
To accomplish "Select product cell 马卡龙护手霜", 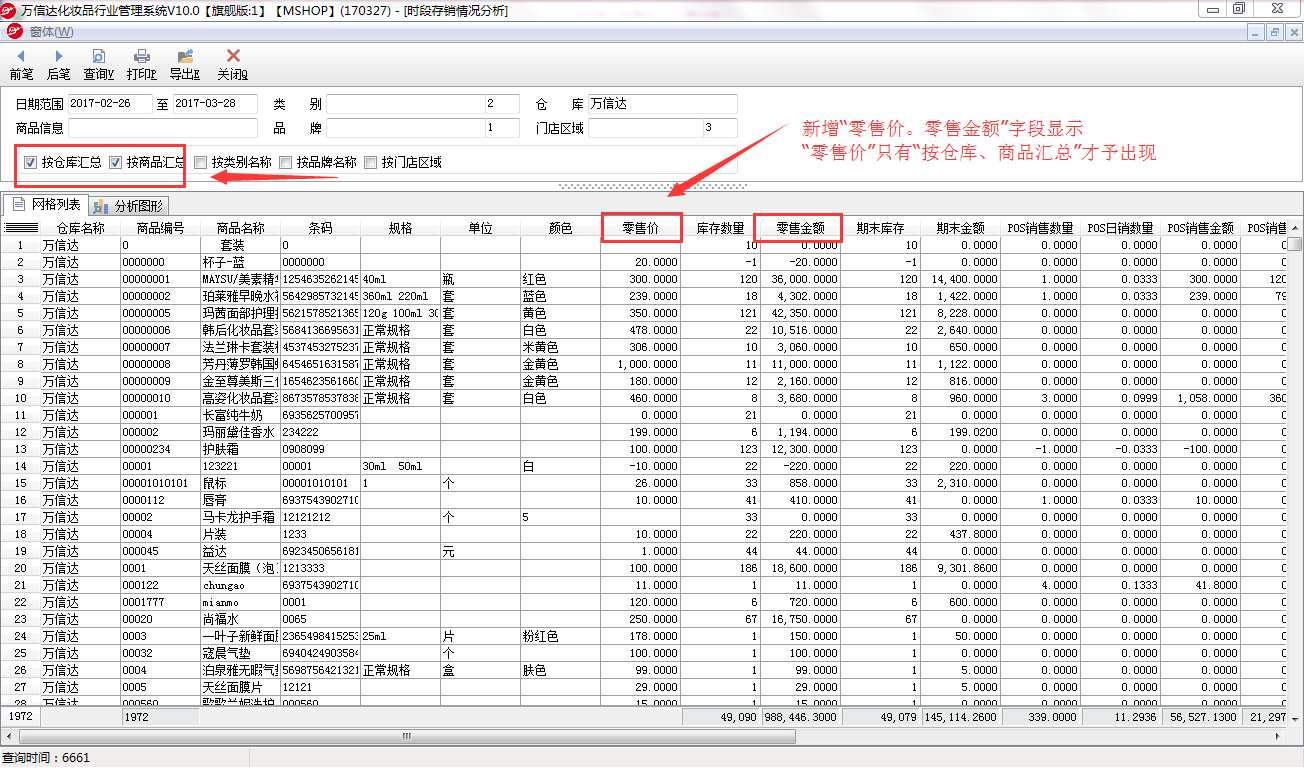I will pyautogui.click(x=240, y=517).
